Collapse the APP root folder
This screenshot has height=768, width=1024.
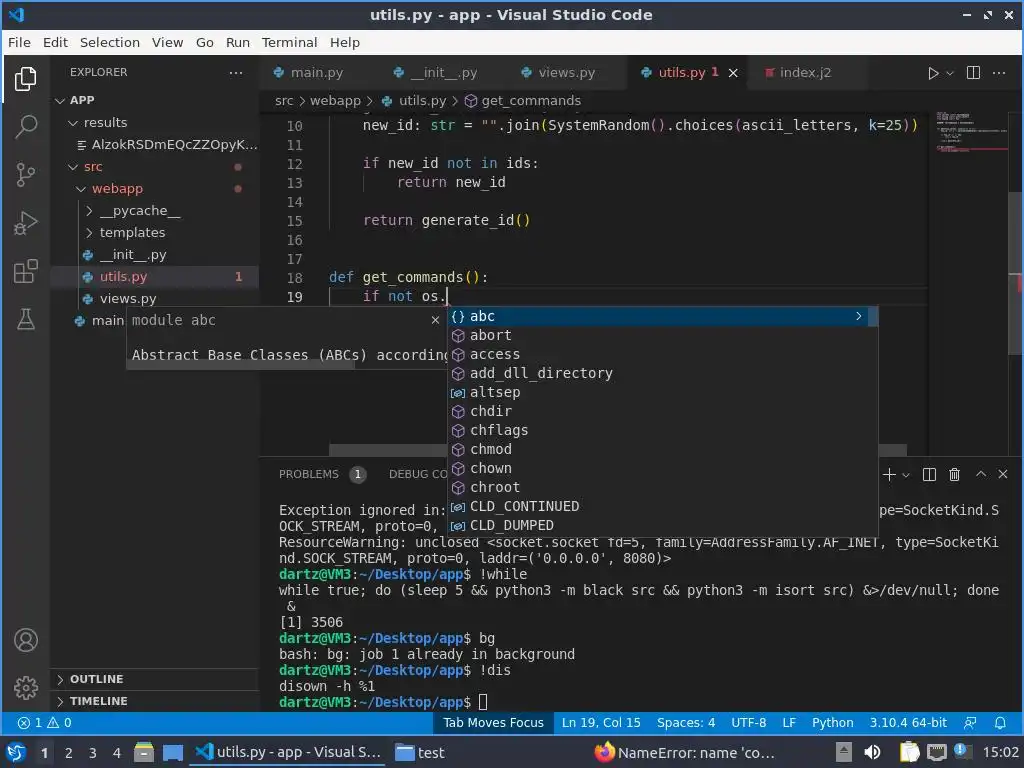[60, 101]
